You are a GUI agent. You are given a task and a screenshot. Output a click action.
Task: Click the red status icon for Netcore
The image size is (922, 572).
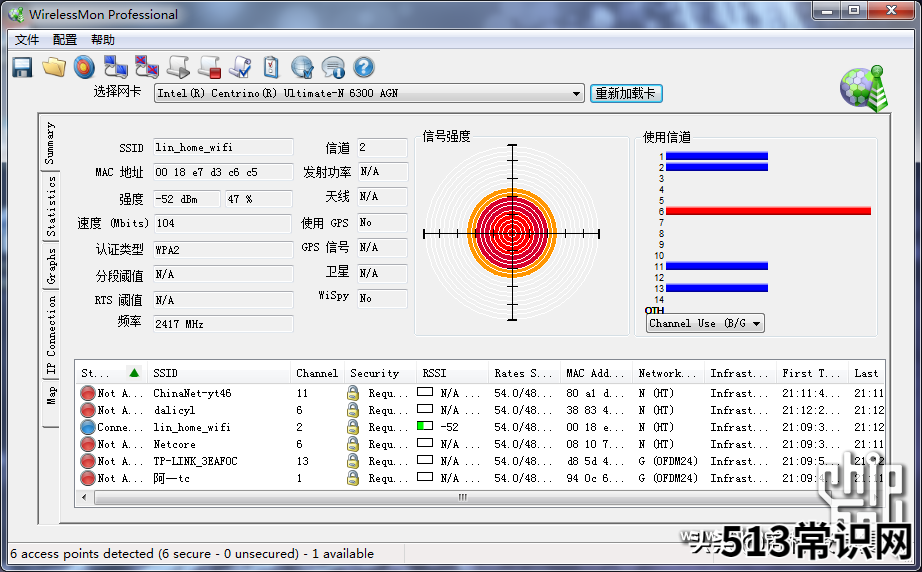[x=88, y=444]
